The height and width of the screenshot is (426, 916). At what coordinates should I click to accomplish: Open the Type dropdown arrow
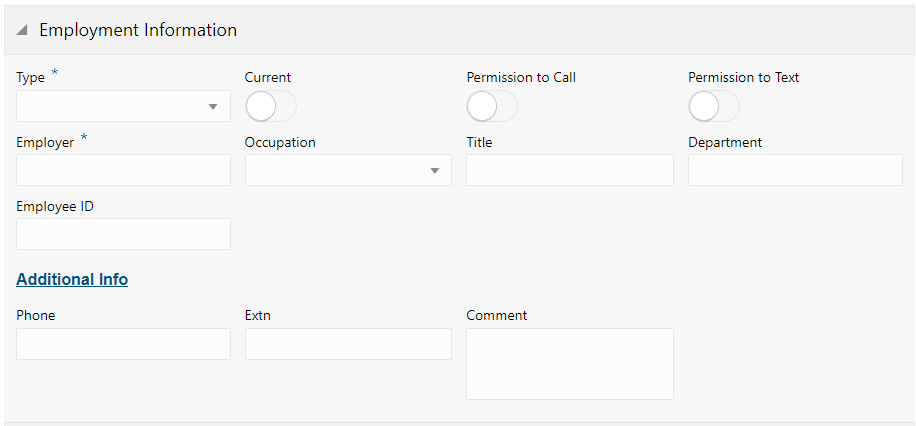click(213, 107)
